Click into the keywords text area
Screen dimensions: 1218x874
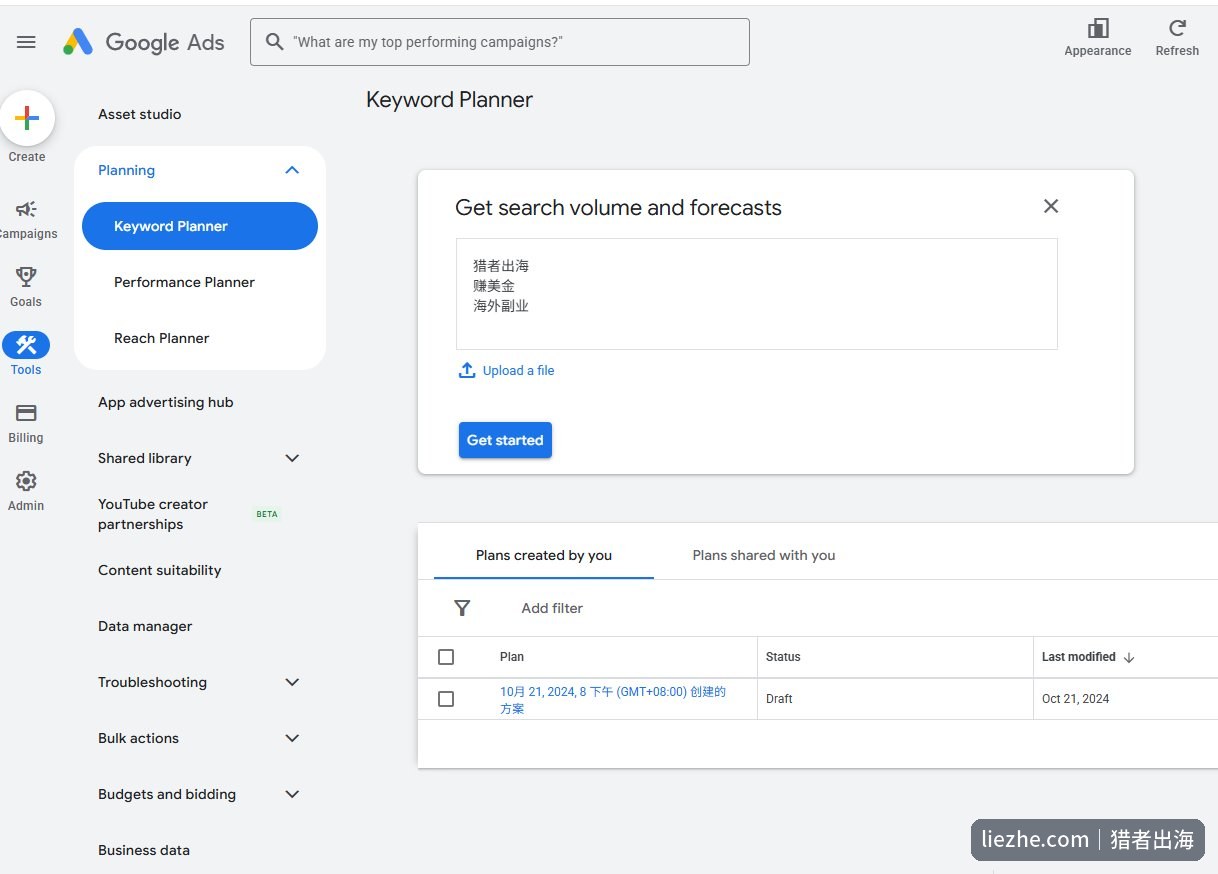757,294
